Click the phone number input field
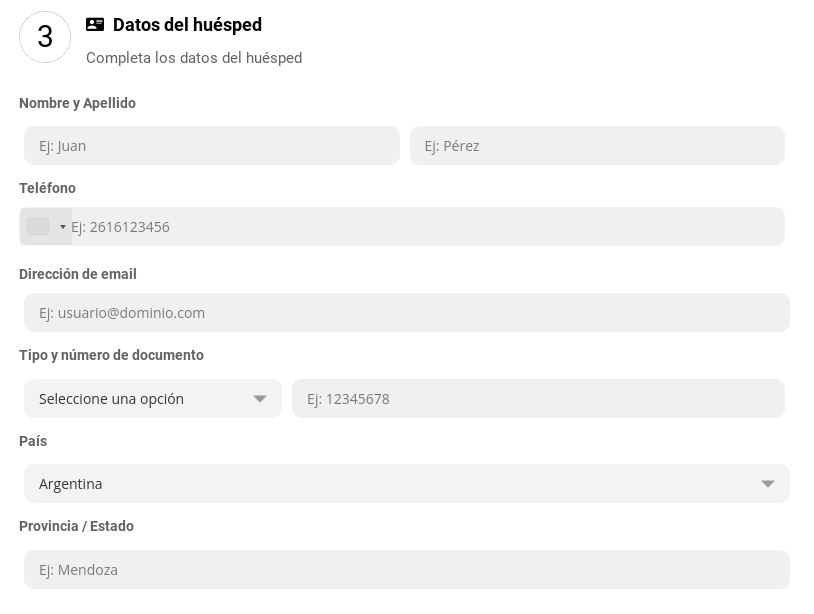The height and width of the screenshot is (614, 814). pyautogui.click(x=425, y=227)
